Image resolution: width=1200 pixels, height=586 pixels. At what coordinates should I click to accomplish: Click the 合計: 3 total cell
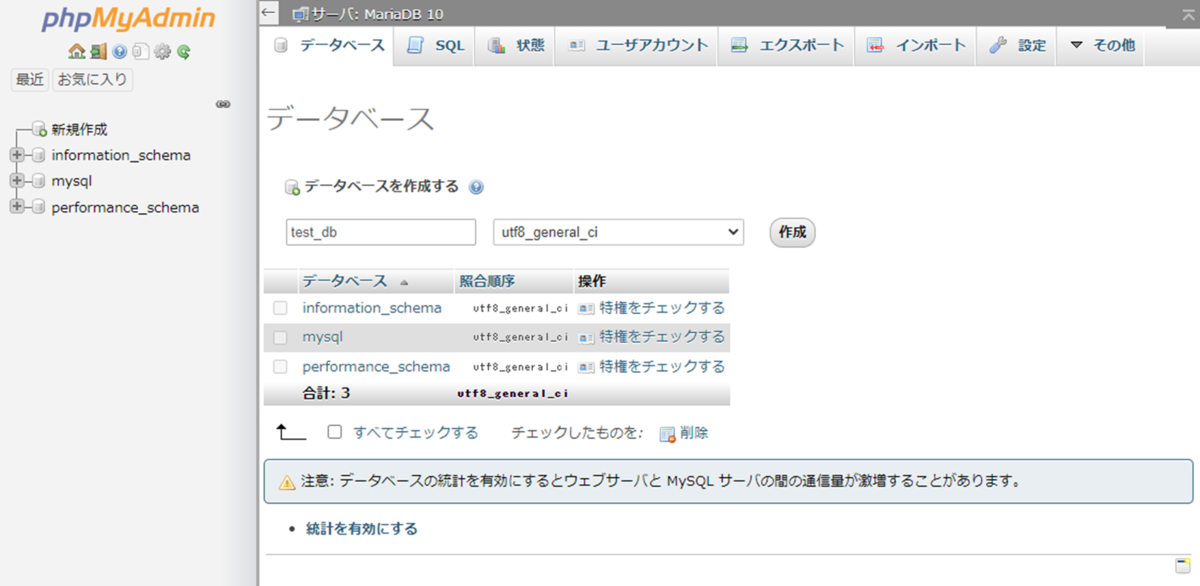326,393
